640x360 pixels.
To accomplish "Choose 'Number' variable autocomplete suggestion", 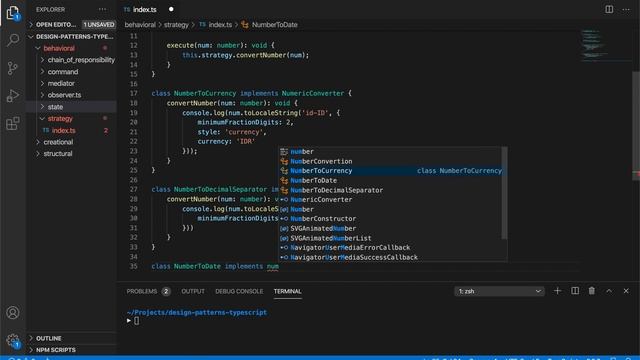I will [391, 209].
